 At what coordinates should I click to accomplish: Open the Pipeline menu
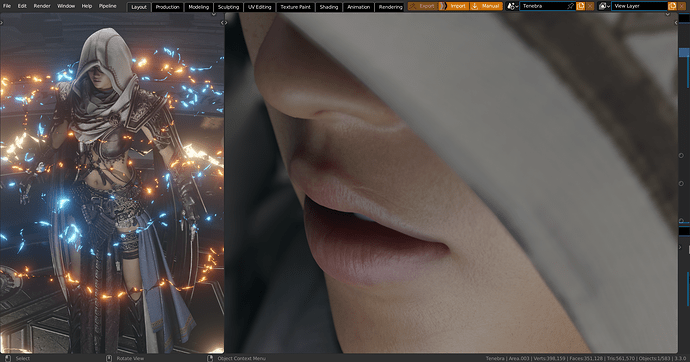coord(107,6)
